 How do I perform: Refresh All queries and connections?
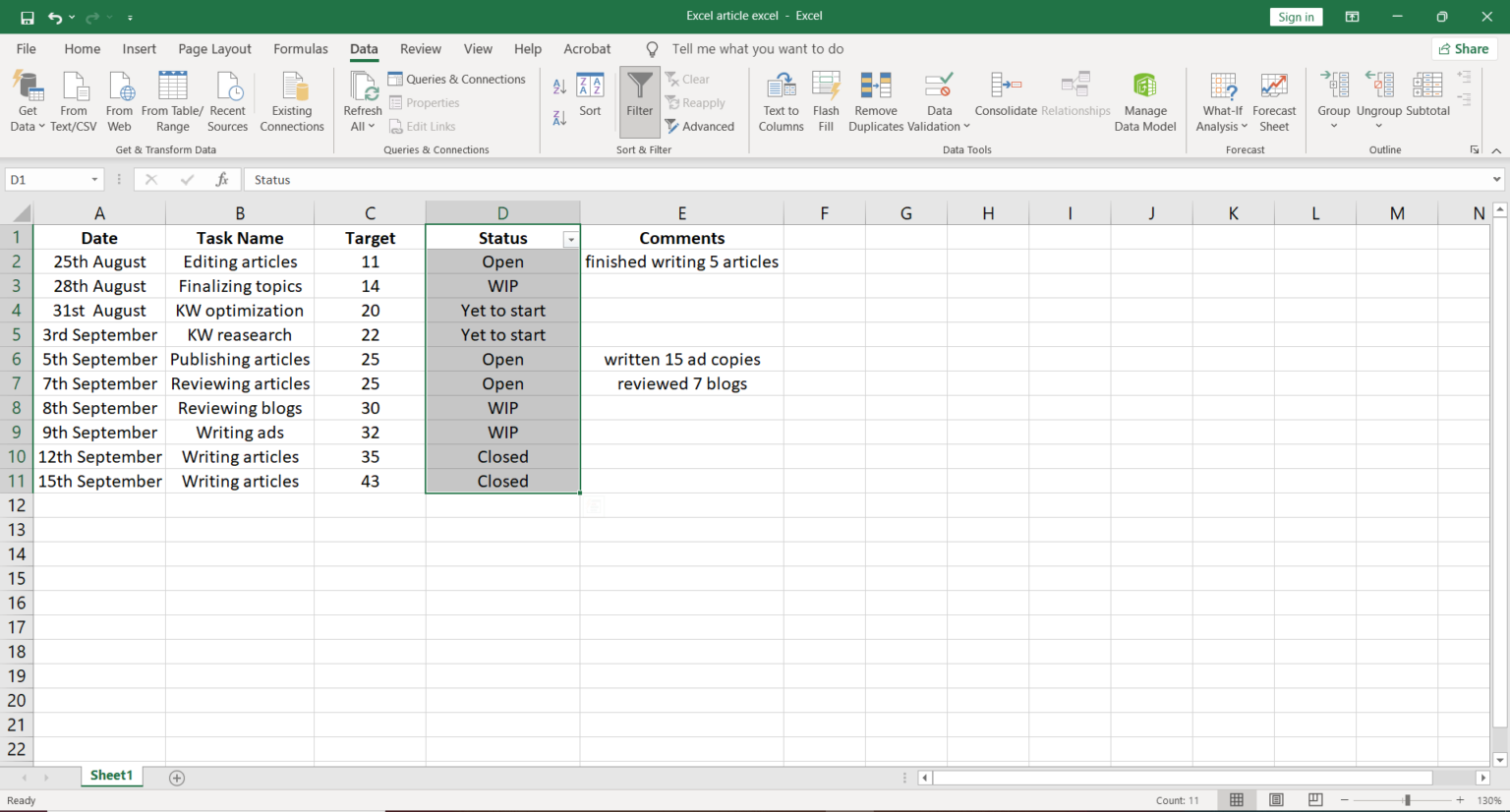point(362,101)
